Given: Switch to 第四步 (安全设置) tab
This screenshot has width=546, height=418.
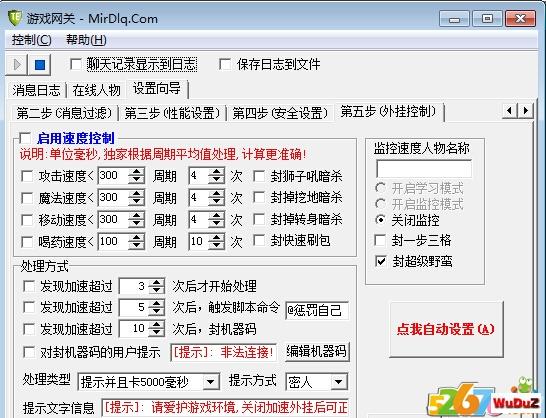Looking at the screenshot, I should coord(280,113).
